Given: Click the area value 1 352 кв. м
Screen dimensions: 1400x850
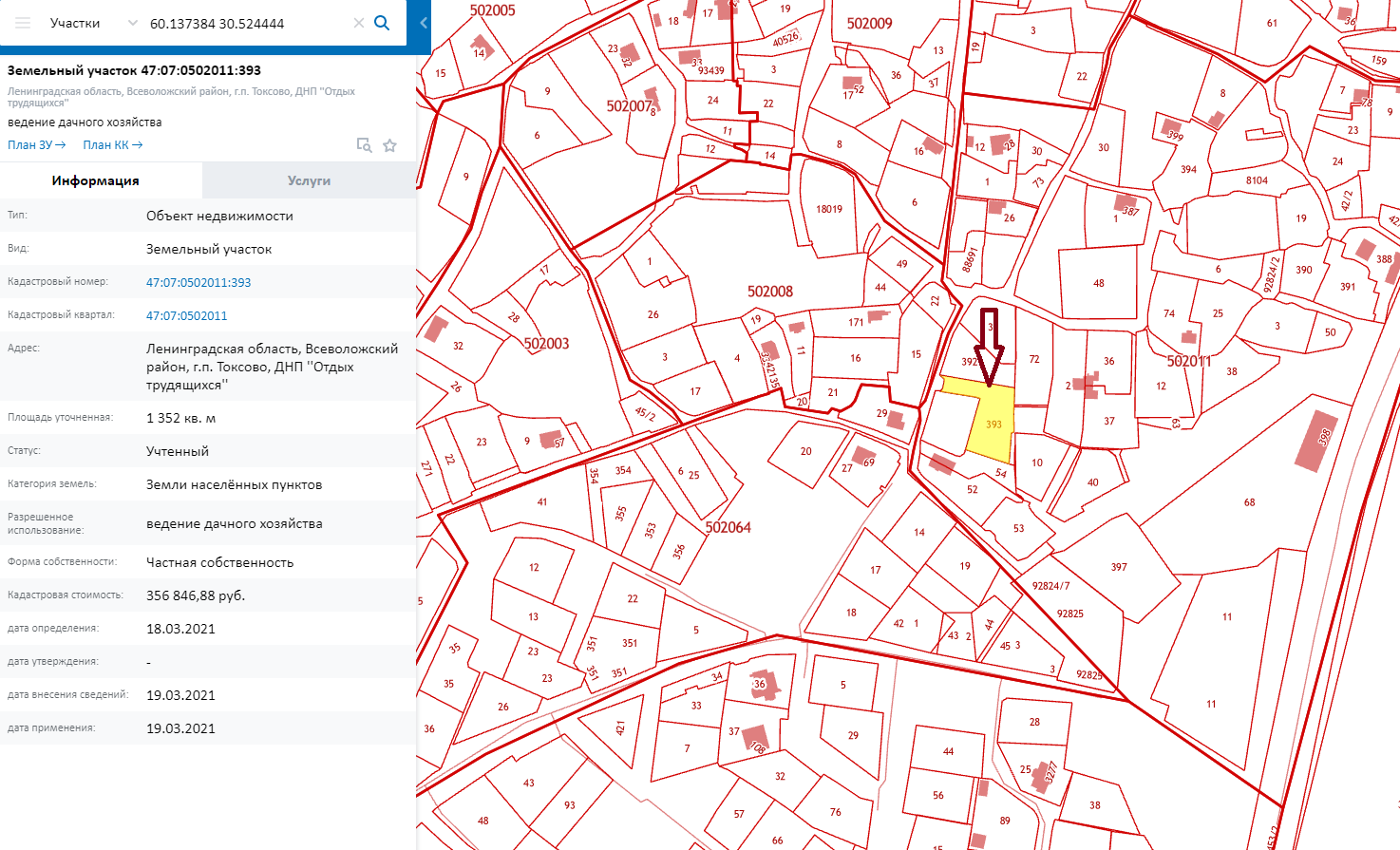Looking at the screenshot, I should [180, 418].
